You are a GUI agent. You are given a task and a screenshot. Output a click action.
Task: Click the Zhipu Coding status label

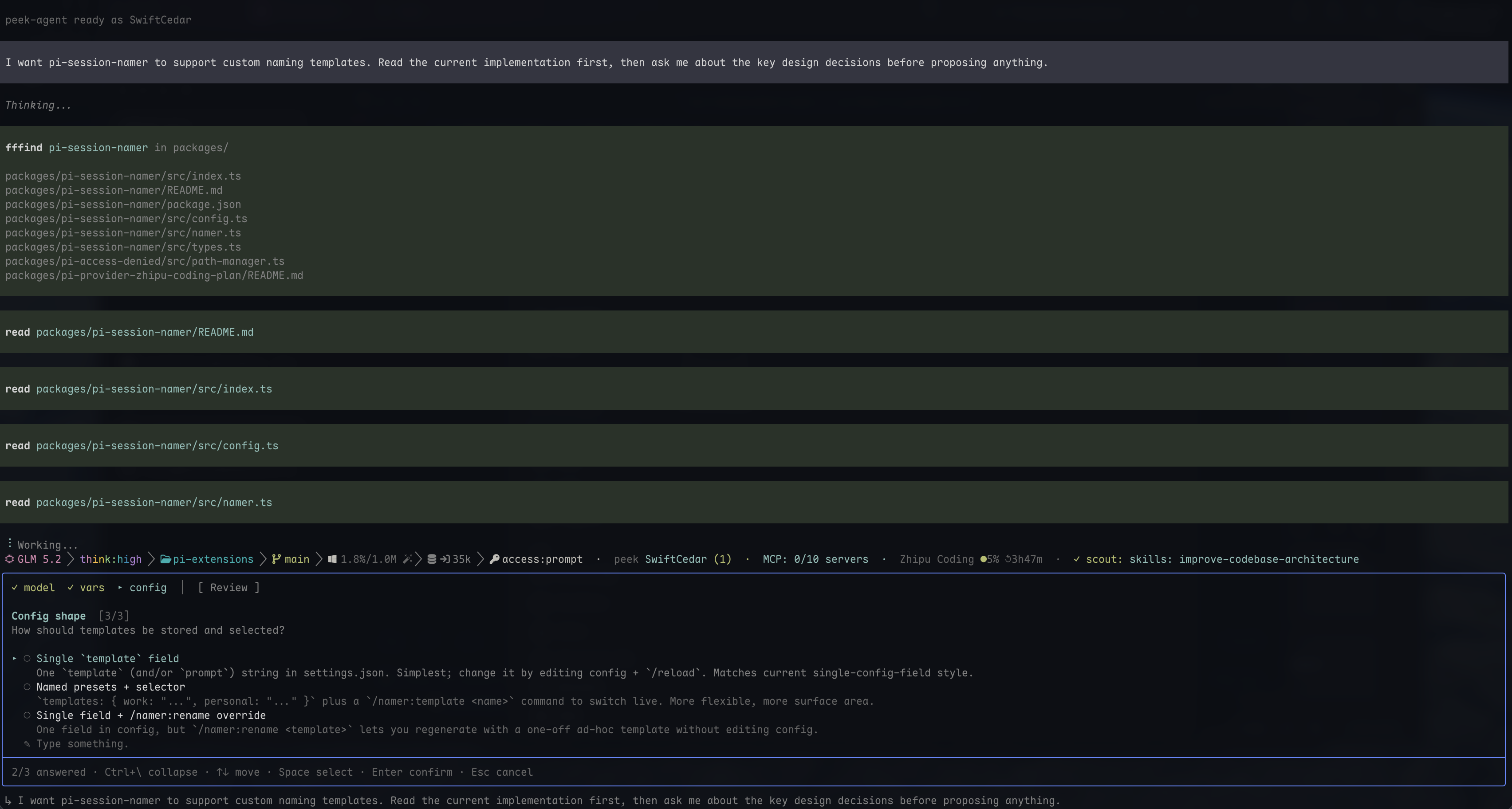(x=937, y=559)
